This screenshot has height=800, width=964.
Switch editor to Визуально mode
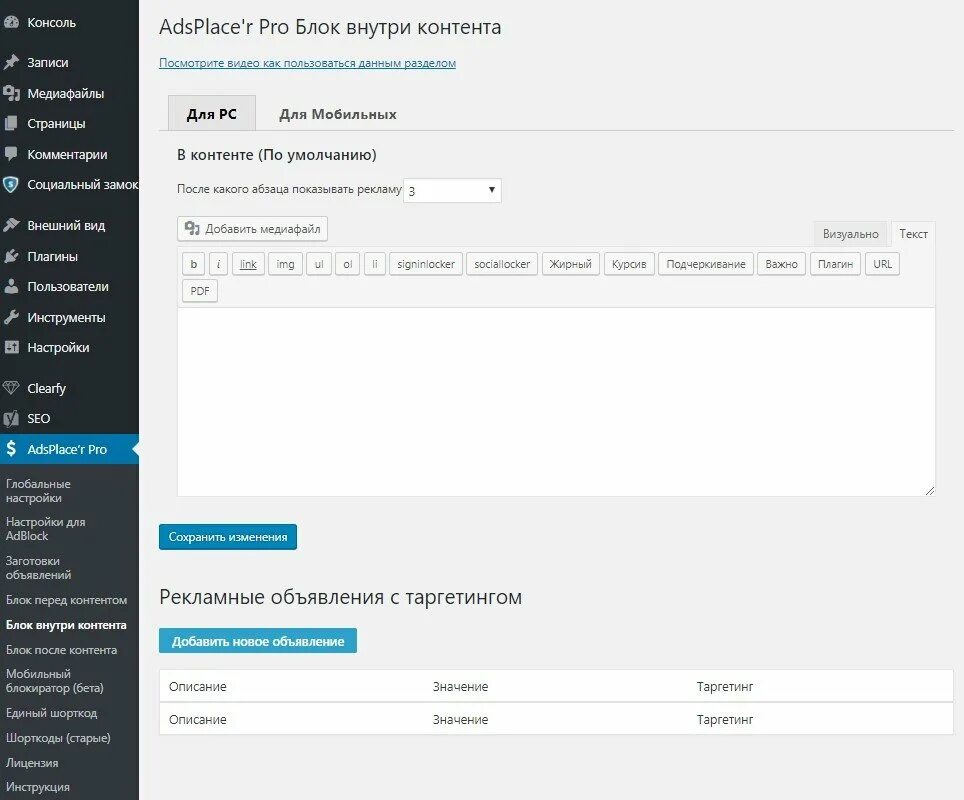850,233
